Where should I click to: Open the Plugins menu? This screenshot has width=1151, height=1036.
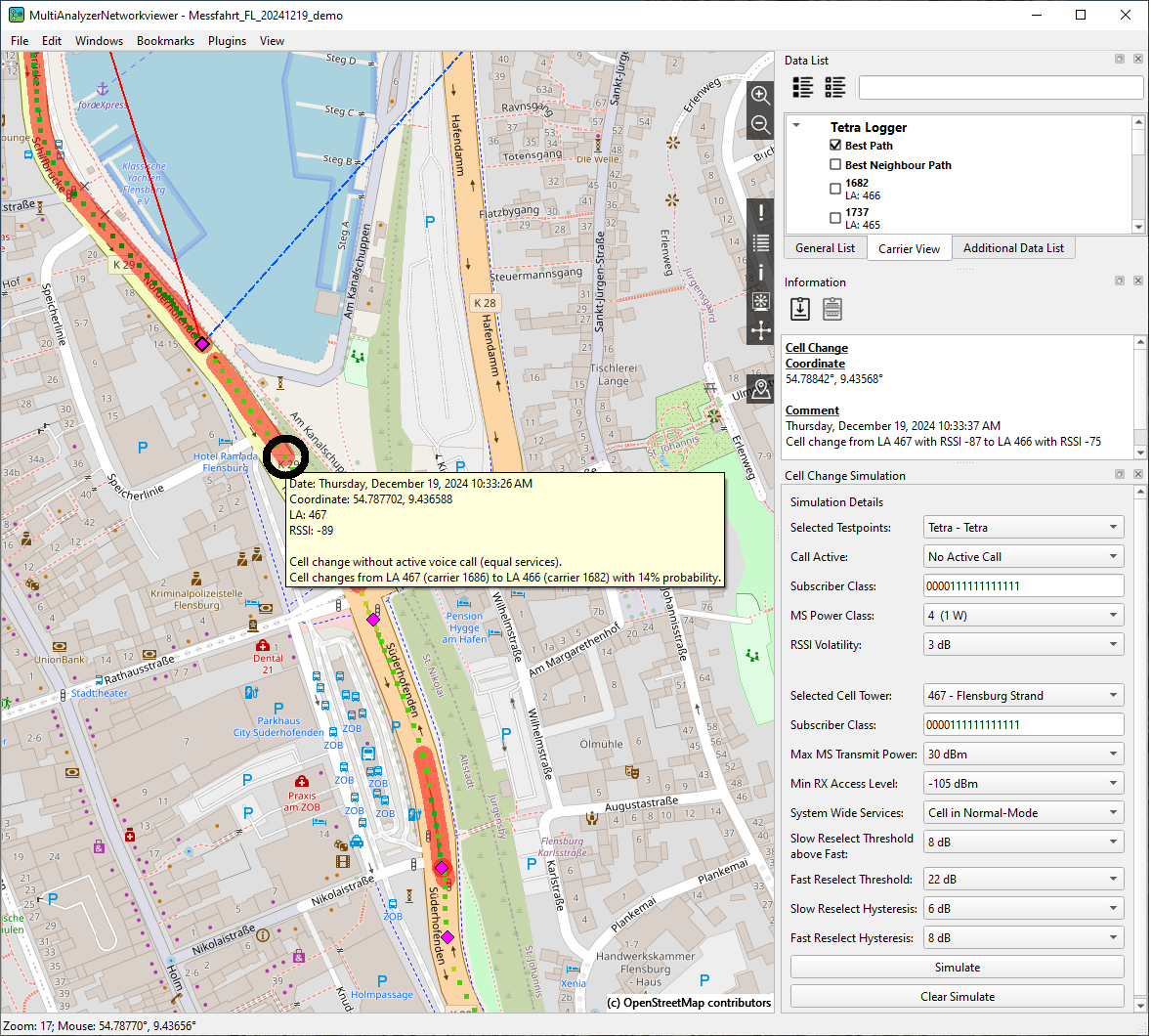click(x=227, y=41)
